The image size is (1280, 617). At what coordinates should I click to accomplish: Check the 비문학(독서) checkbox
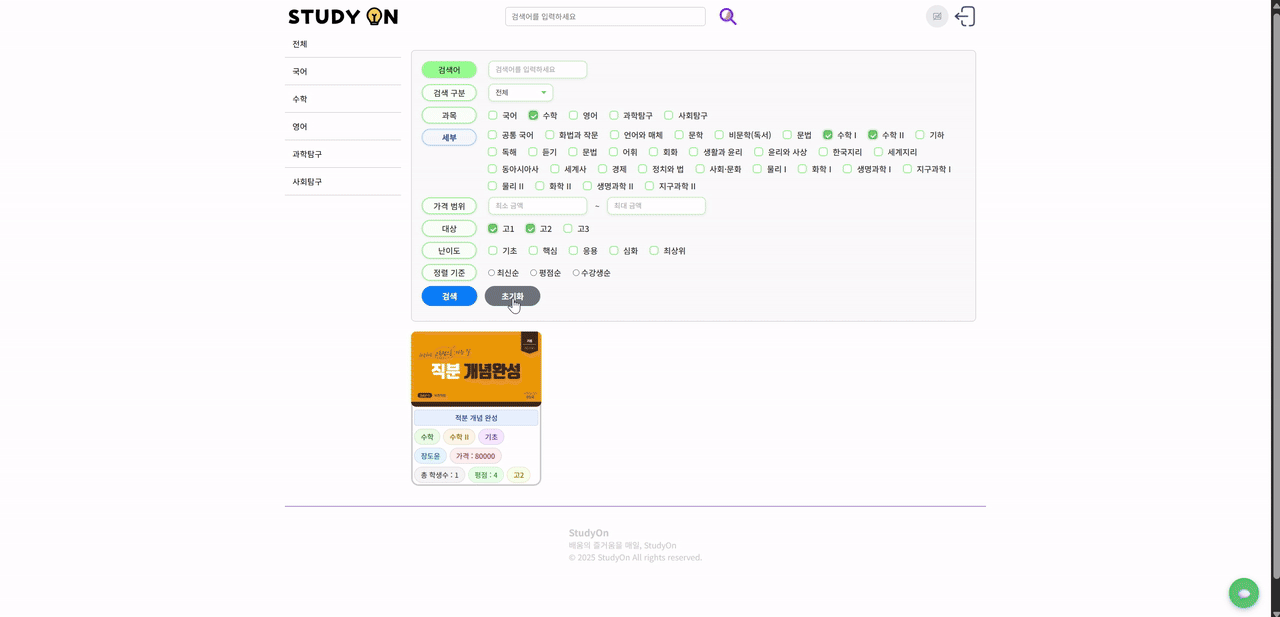click(x=719, y=134)
